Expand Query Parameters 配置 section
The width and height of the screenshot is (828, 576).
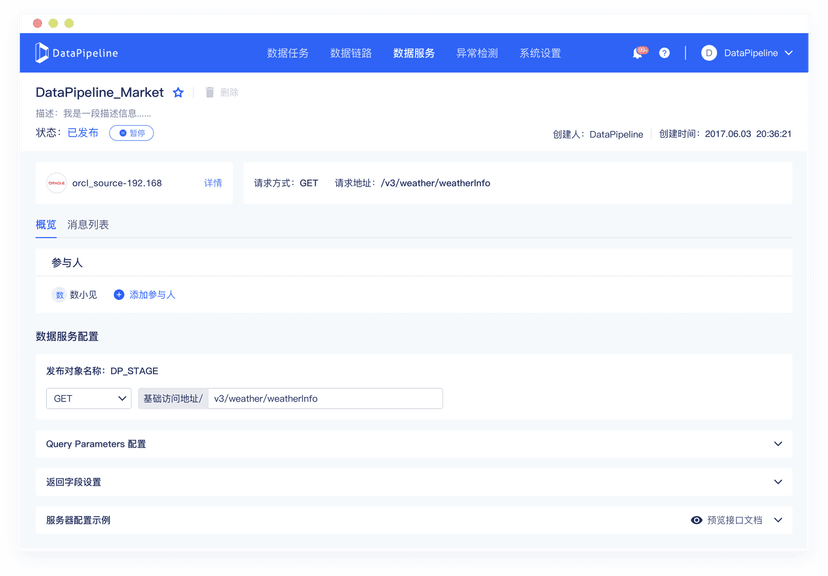click(x=778, y=444)
